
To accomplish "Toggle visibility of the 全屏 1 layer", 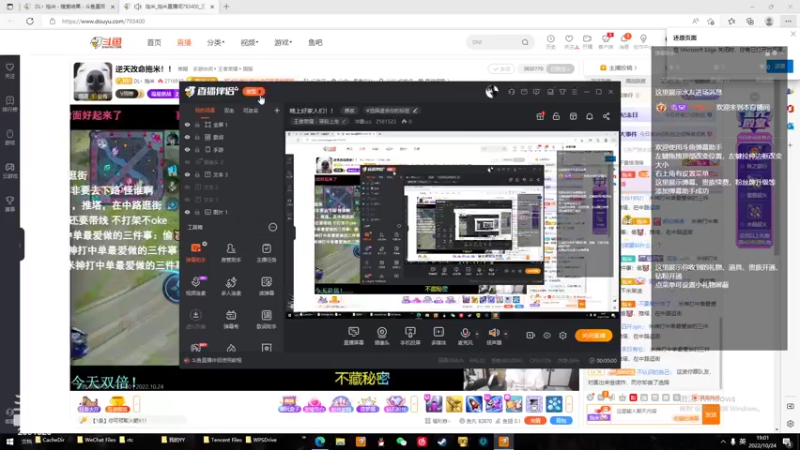I will tap(187, 124).
